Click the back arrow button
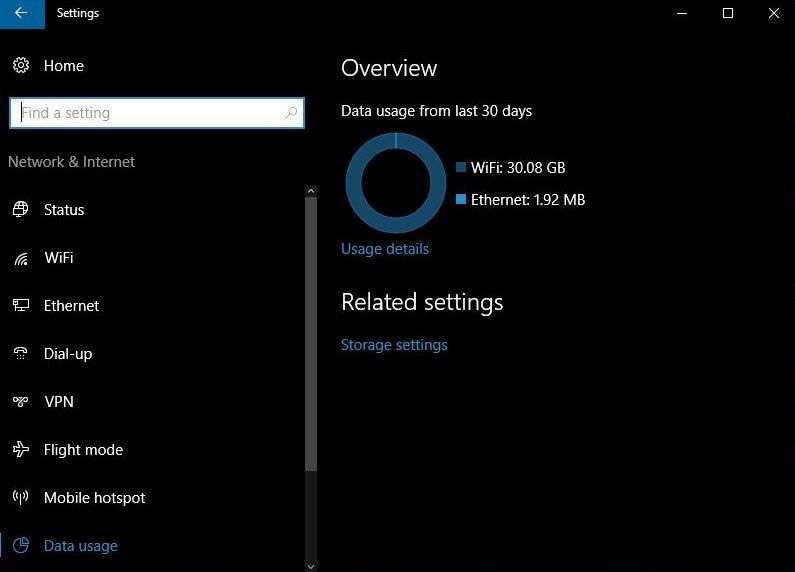 click(x=21, y=13)
